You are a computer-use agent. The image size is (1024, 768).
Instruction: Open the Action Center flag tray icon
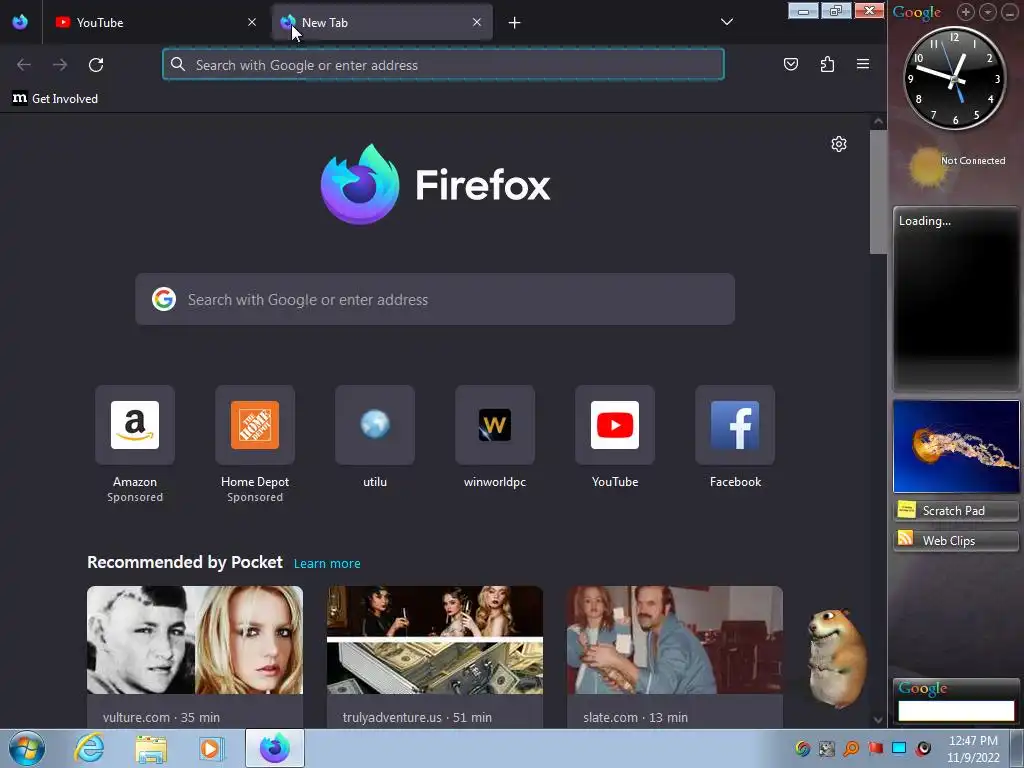click(875, 748)
